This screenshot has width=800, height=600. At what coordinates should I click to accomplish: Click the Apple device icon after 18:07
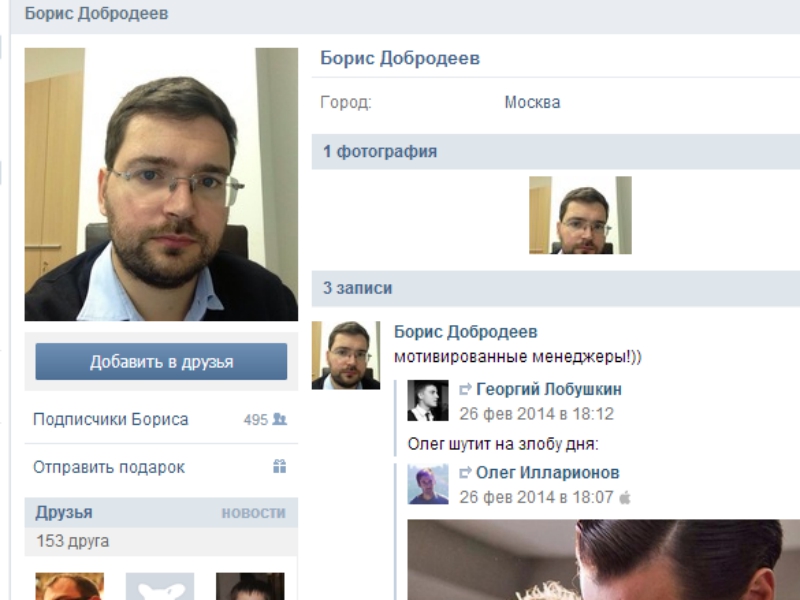(625, 497)
